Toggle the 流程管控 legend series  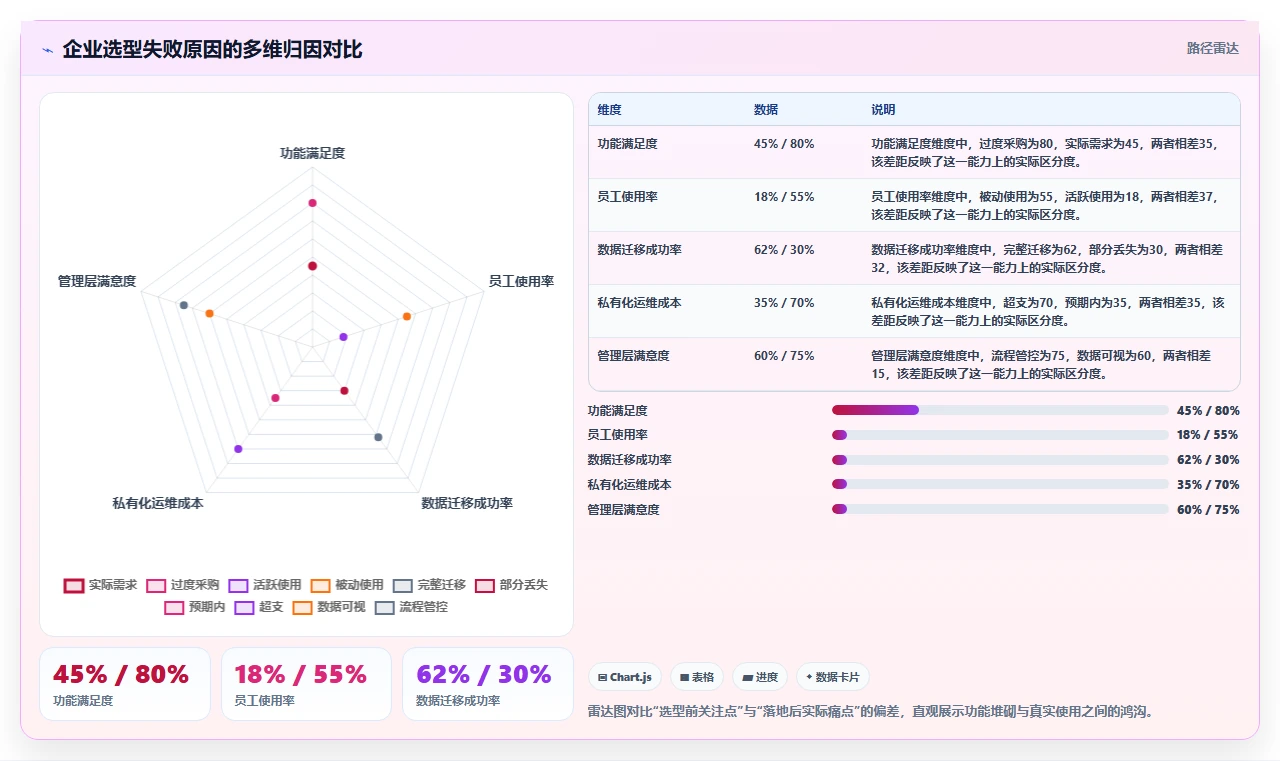pyautogui.click(x=411, y=607)
